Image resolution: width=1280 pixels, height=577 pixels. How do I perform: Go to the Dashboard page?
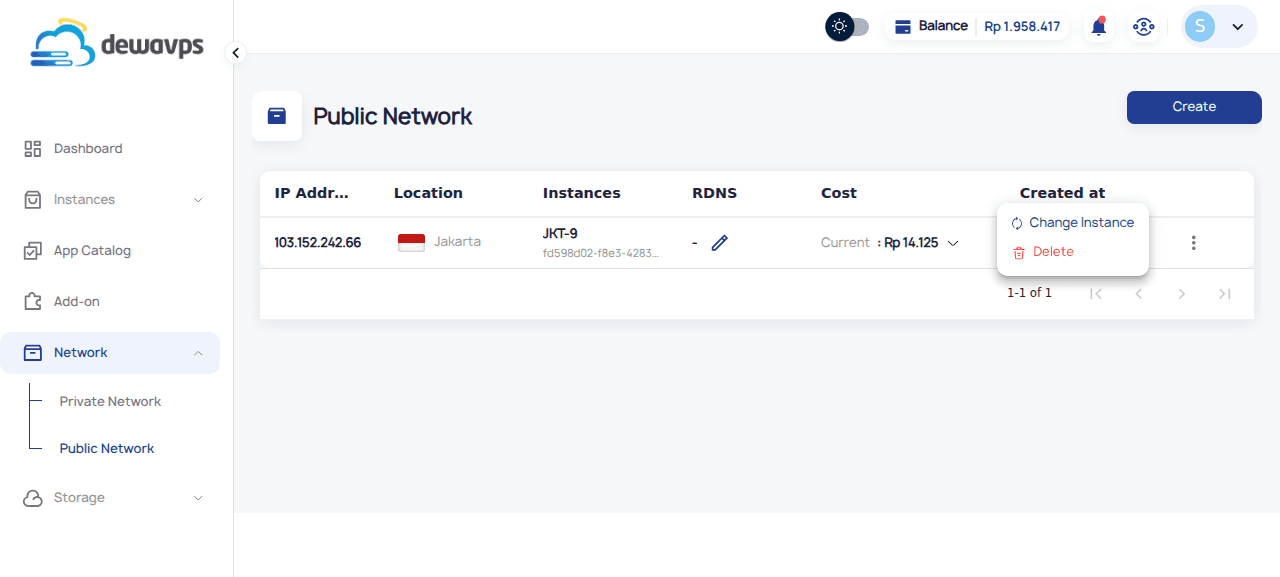click(88, 149)
